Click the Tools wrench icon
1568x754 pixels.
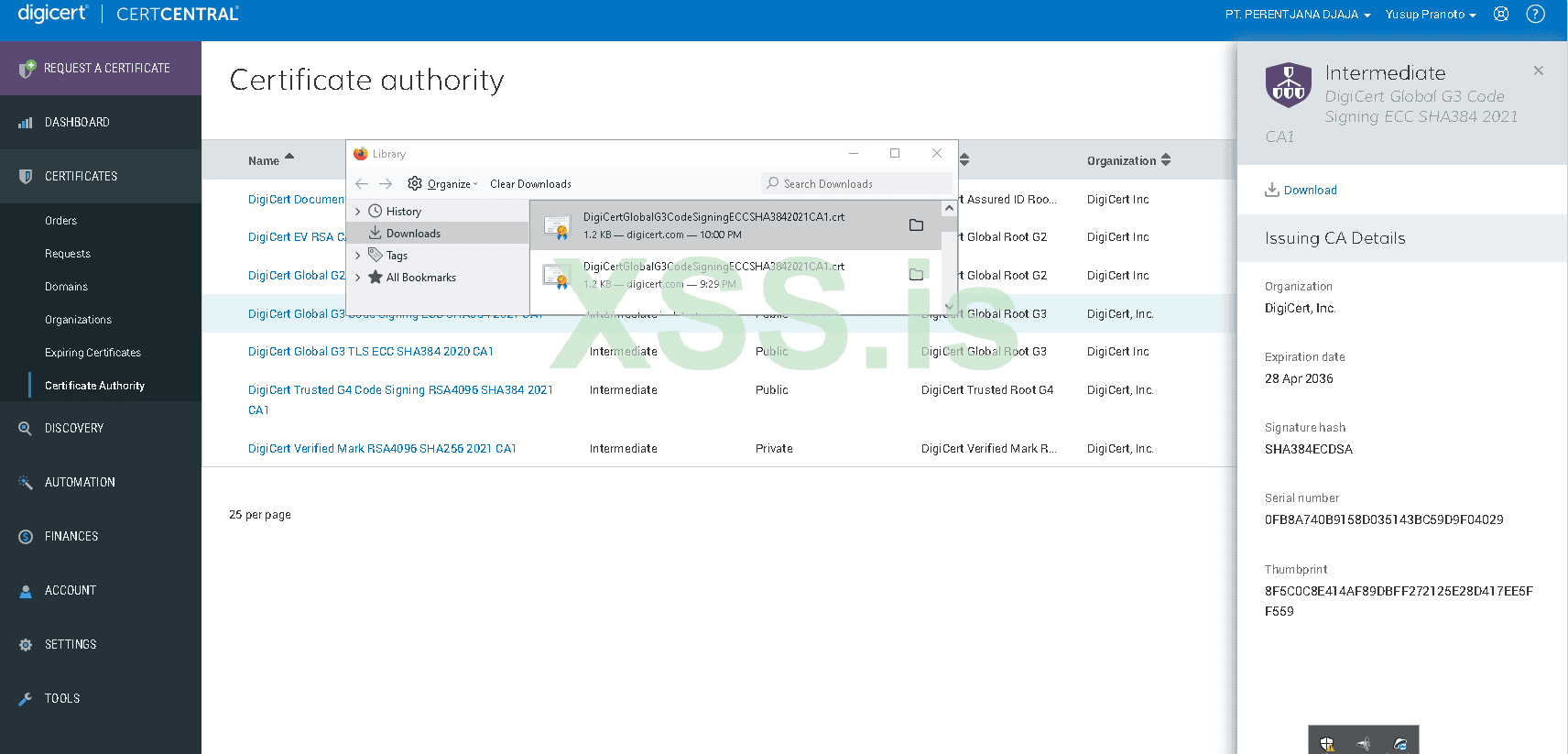(26, 699)
